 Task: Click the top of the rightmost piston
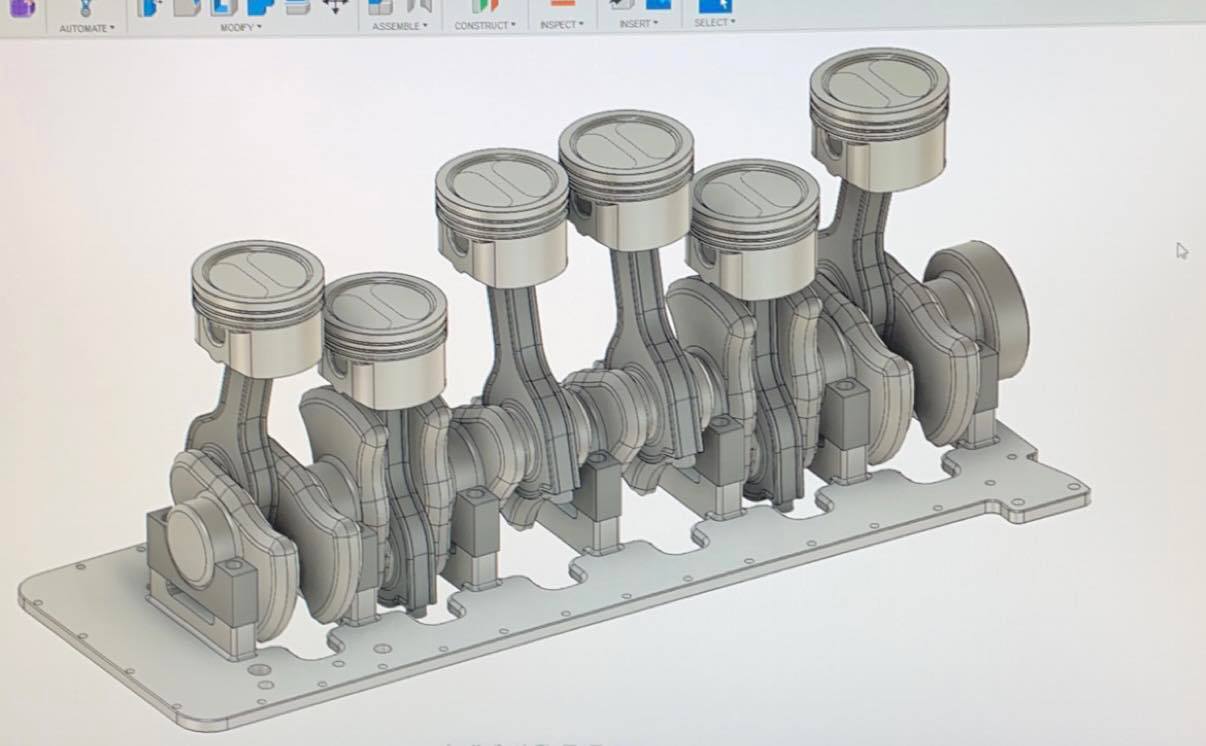[878, 78]
